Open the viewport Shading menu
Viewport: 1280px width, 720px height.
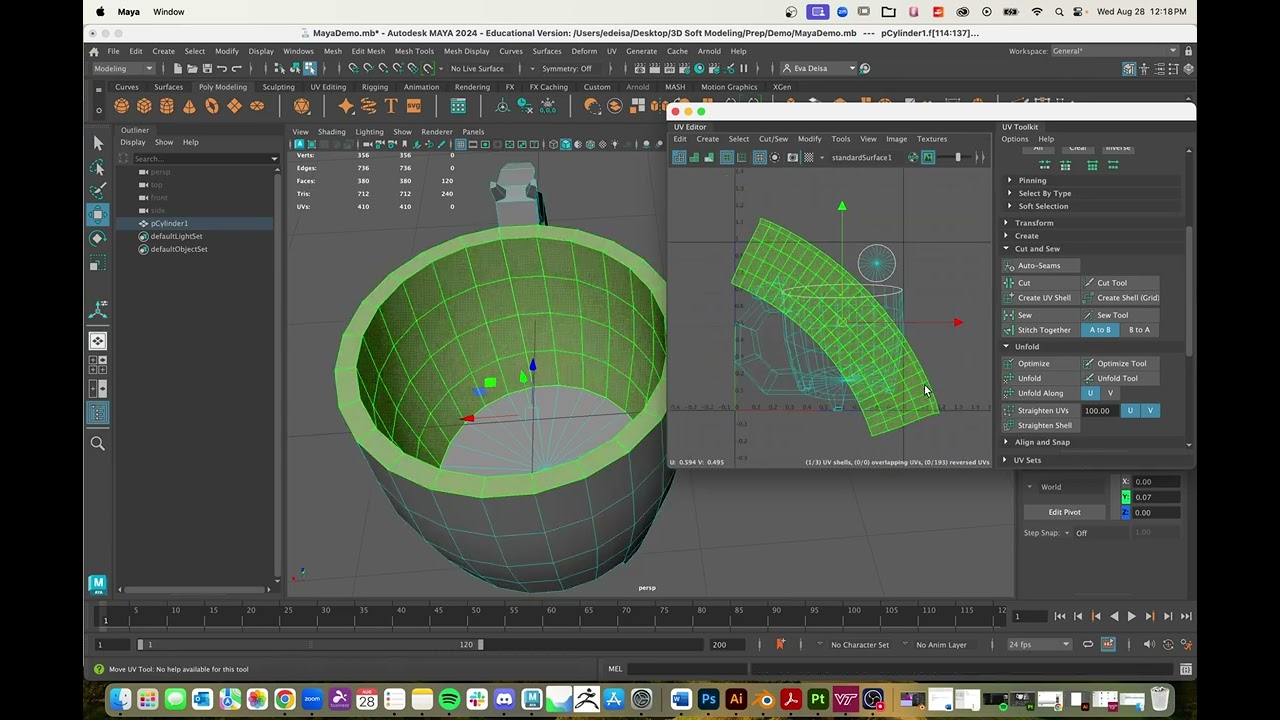click(x=331, y=132)
